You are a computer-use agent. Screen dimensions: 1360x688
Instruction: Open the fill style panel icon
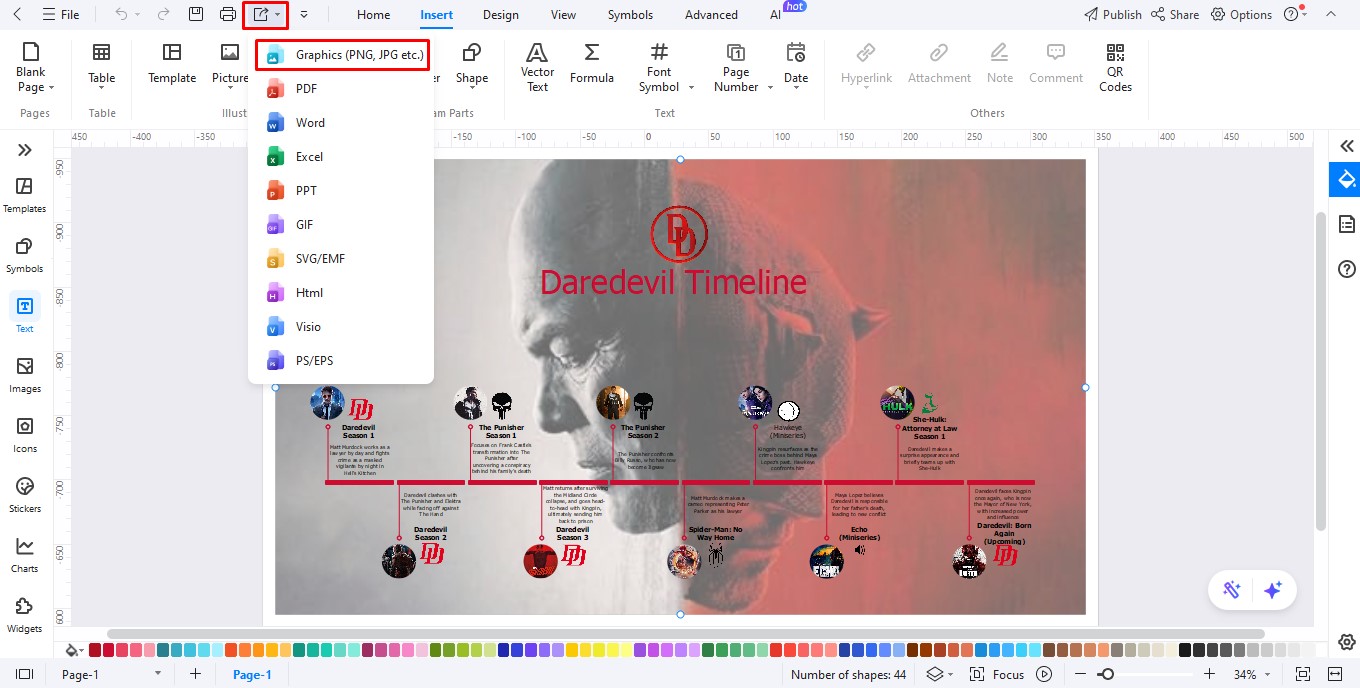pyautogui.click(x=1346, y=180)
